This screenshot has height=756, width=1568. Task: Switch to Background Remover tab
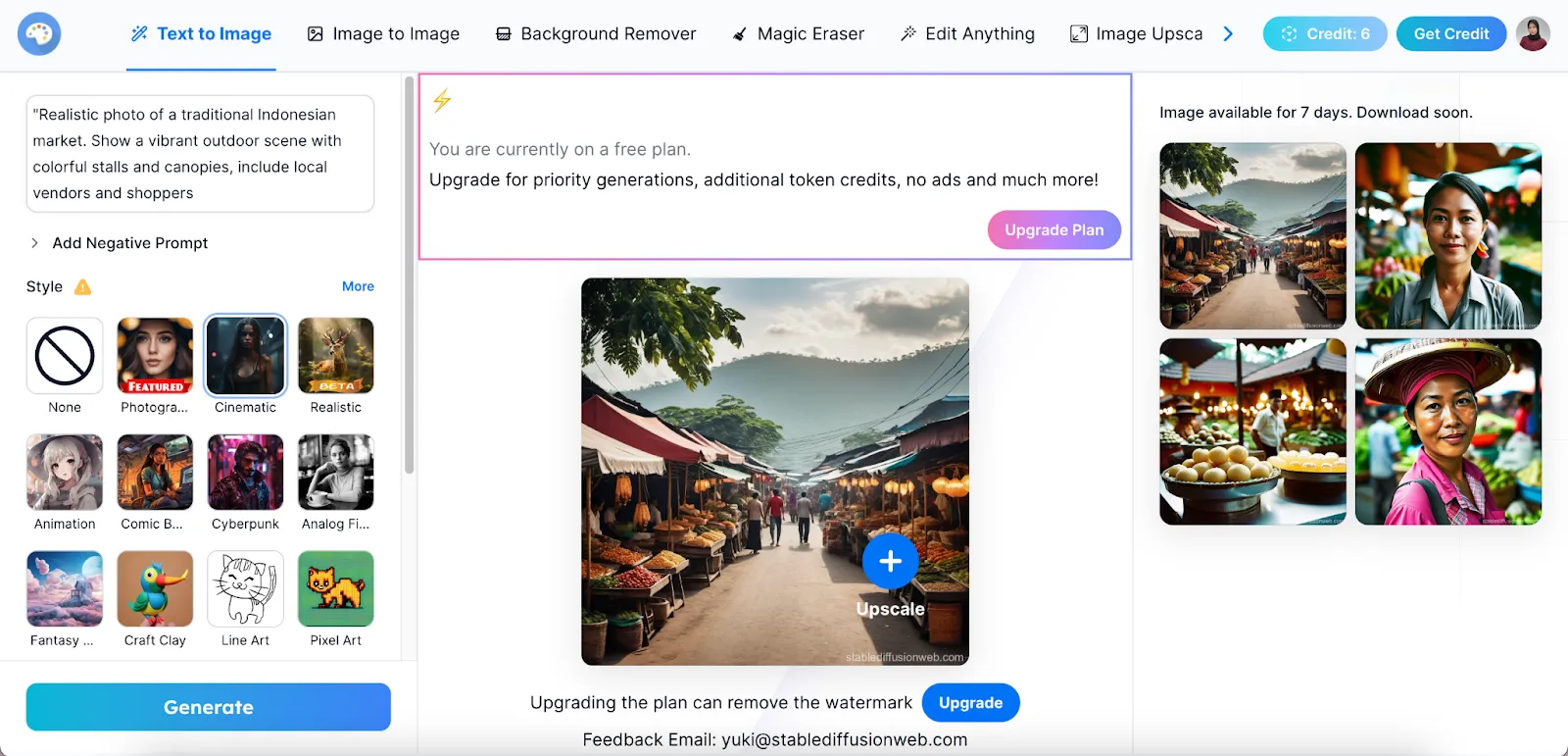point(596,34)
